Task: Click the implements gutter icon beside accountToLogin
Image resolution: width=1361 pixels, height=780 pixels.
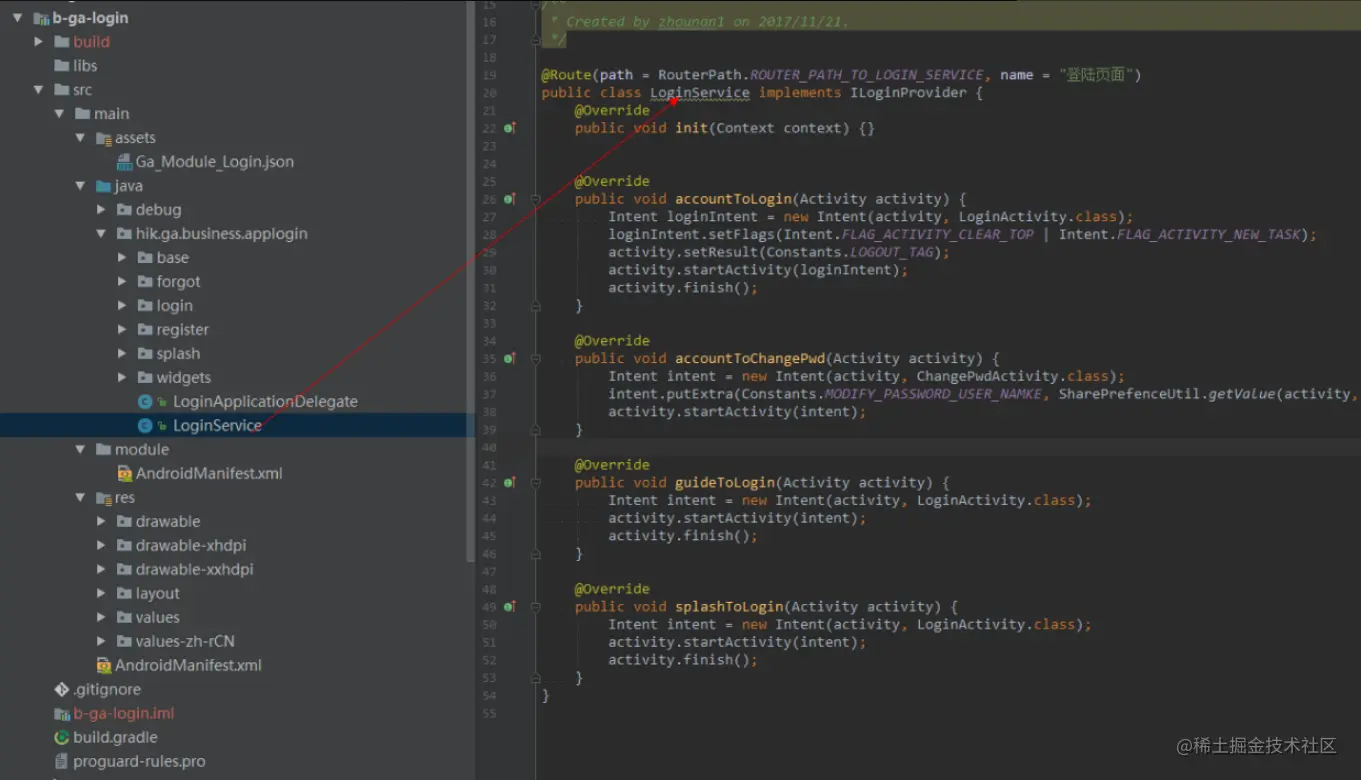Action: (x=510, y=199)
